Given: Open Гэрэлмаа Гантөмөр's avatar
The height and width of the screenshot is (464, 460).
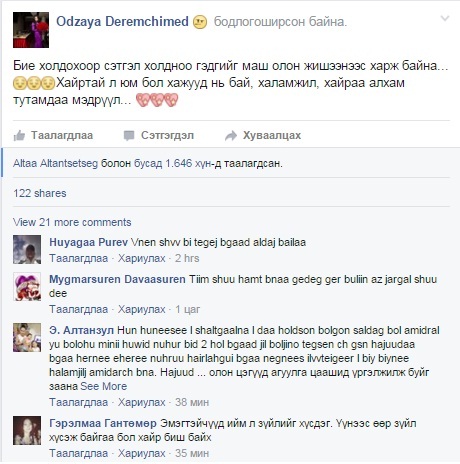Looking at the screenshot, I should [27, 430].
